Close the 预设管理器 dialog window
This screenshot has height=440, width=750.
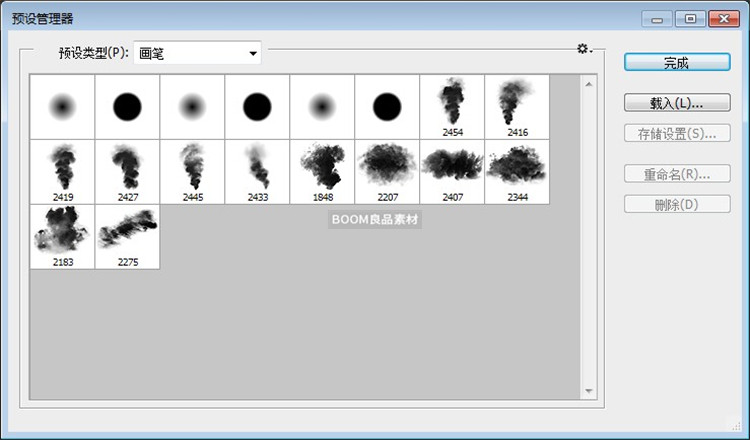point(723,18)
